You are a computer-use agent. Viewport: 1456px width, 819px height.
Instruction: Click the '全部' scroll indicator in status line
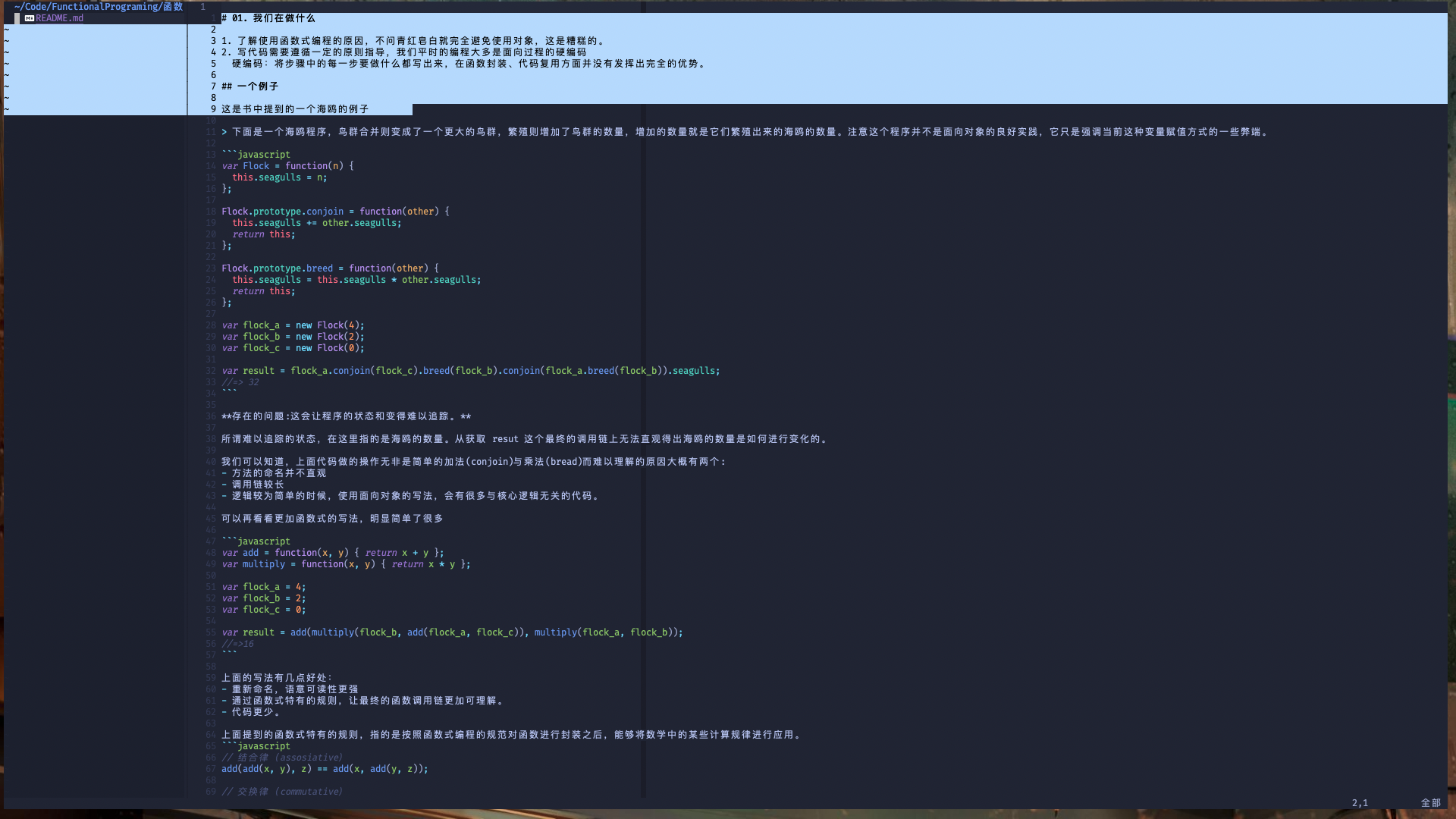click(1430, 803)
